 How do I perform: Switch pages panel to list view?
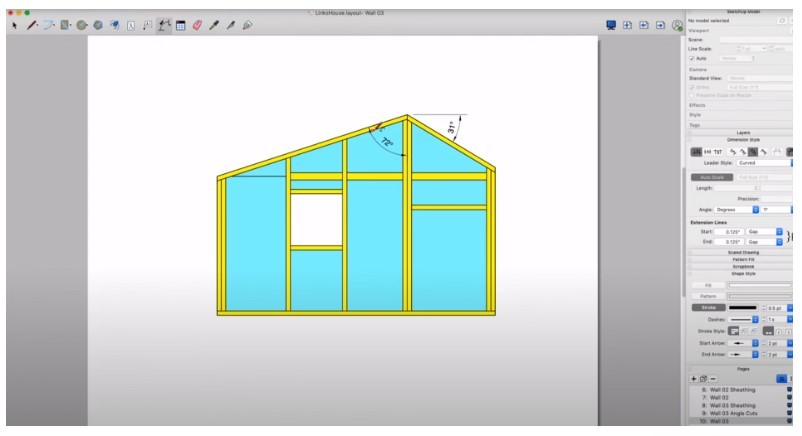(x=782, y=379)
